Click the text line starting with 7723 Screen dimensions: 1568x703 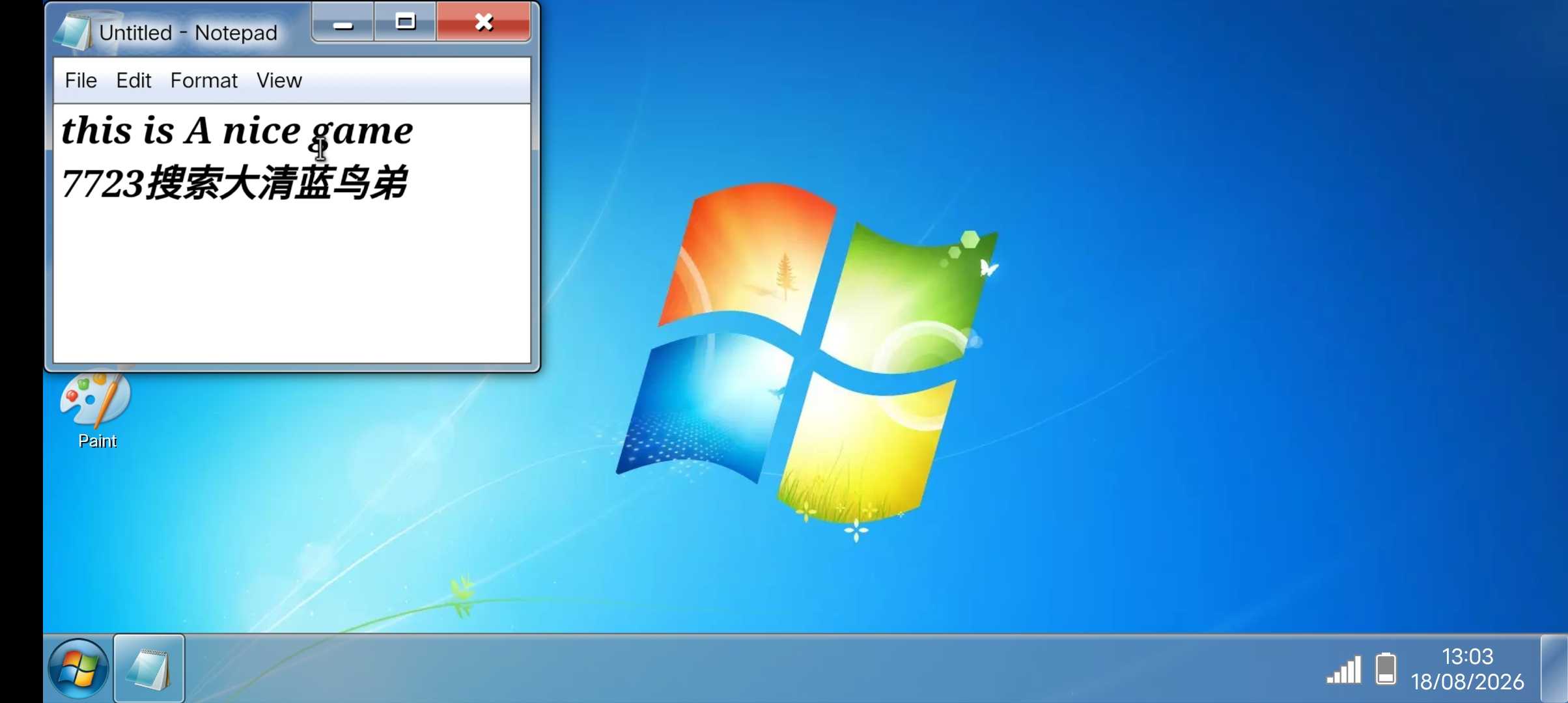(x=234, y=183)
